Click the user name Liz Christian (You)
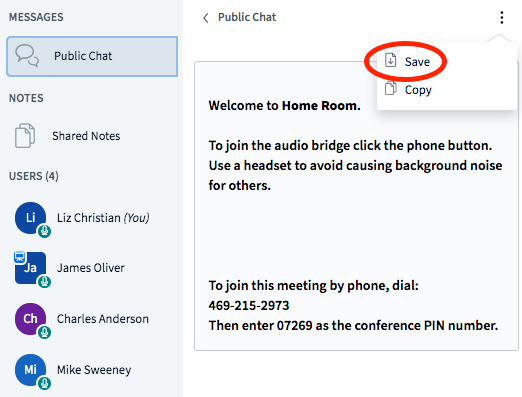 pos(103,218)
